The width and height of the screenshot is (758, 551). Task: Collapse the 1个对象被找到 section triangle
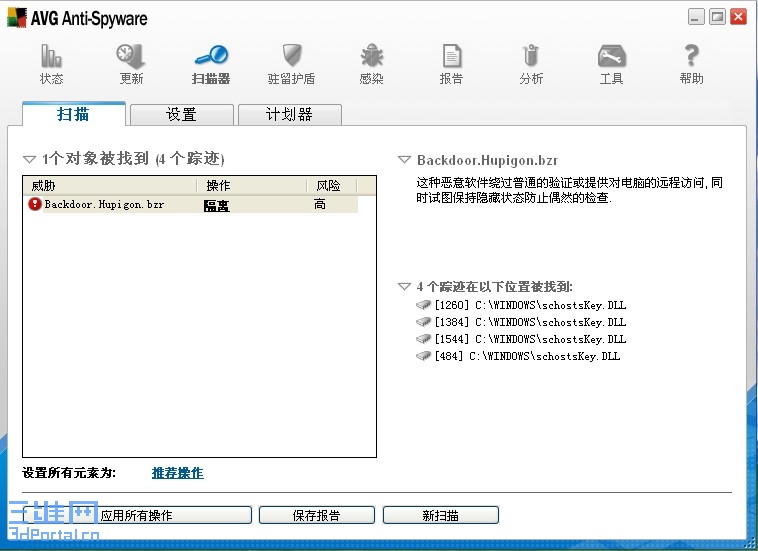pos(29,159)
